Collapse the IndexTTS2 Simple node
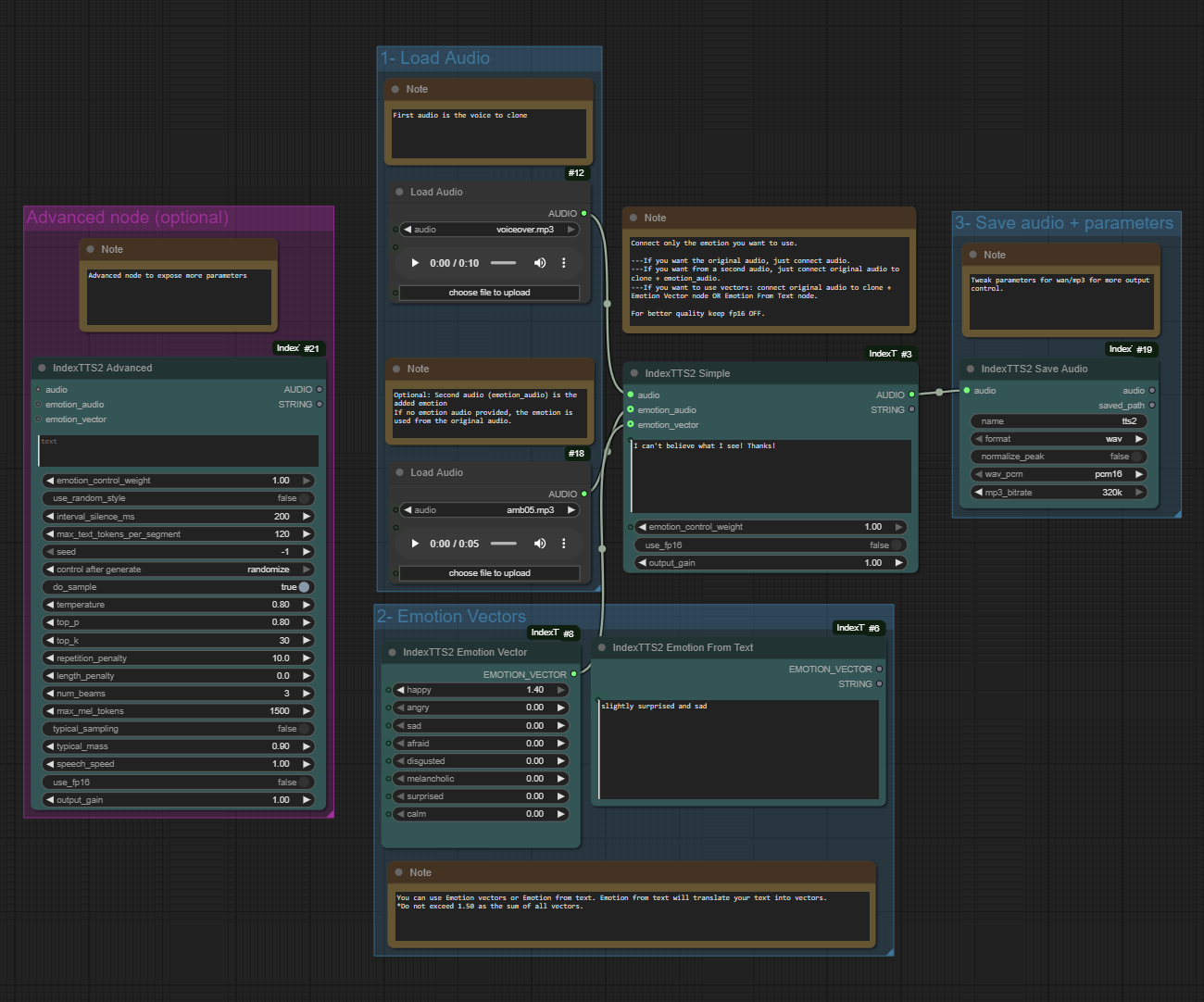The height and width of the screenshot is (1002, 1204). coord(633,373)
